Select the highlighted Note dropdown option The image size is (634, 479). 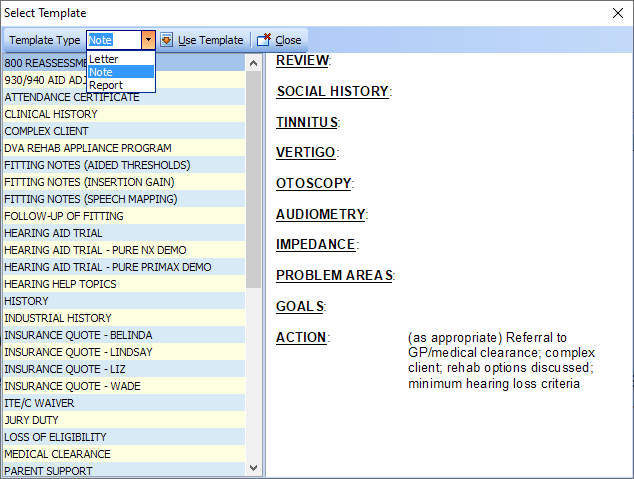(101, 72)
